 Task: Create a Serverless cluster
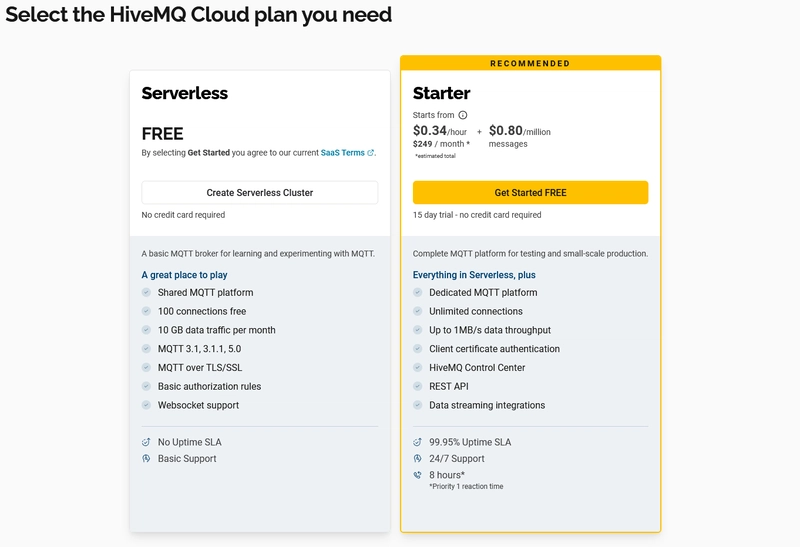pyautogui.click(x=260, y=192)
